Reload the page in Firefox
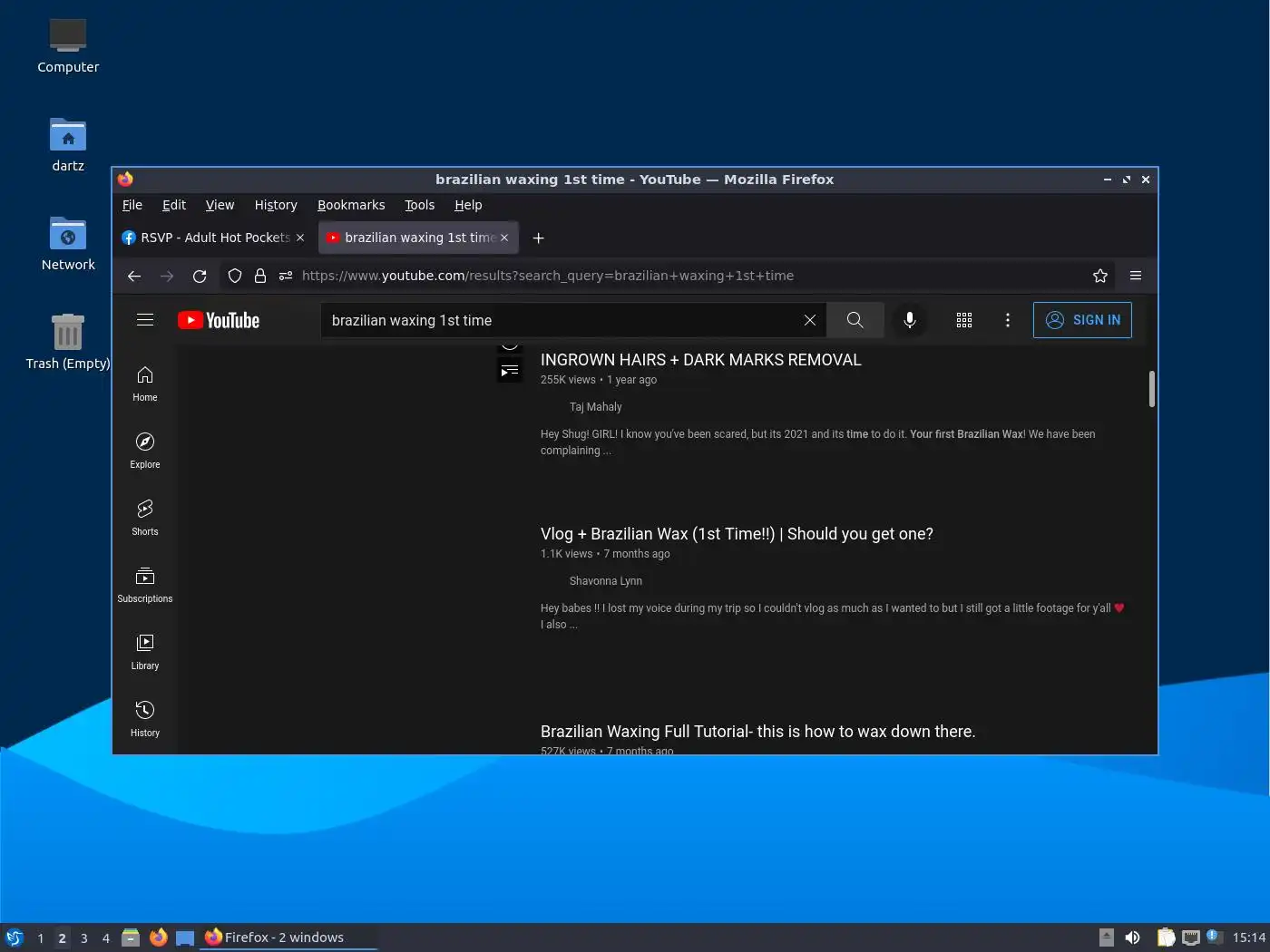The image size is (1270, 952). click(x=200, y=276)
